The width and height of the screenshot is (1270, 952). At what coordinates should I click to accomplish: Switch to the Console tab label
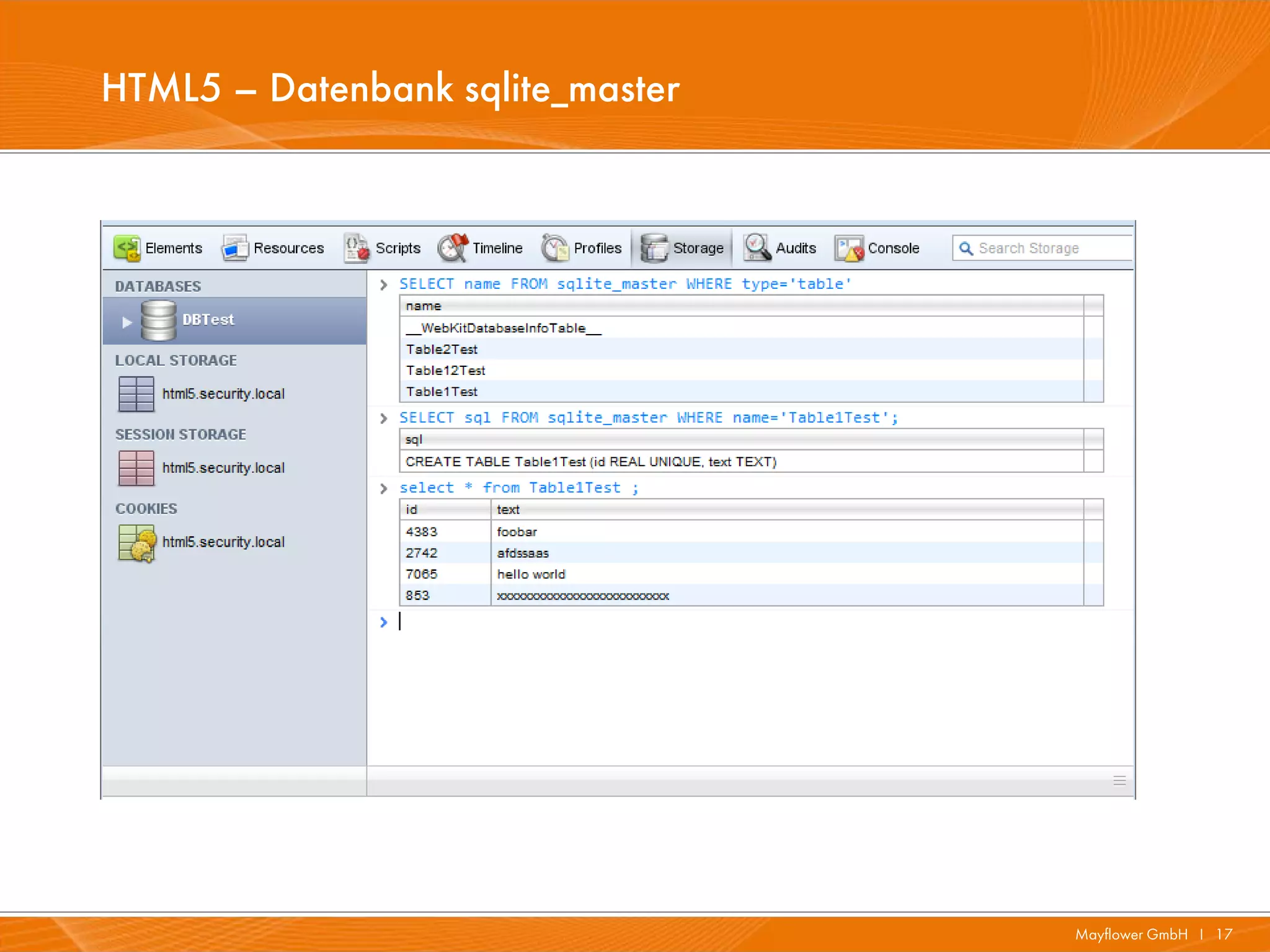click(894, 249)
